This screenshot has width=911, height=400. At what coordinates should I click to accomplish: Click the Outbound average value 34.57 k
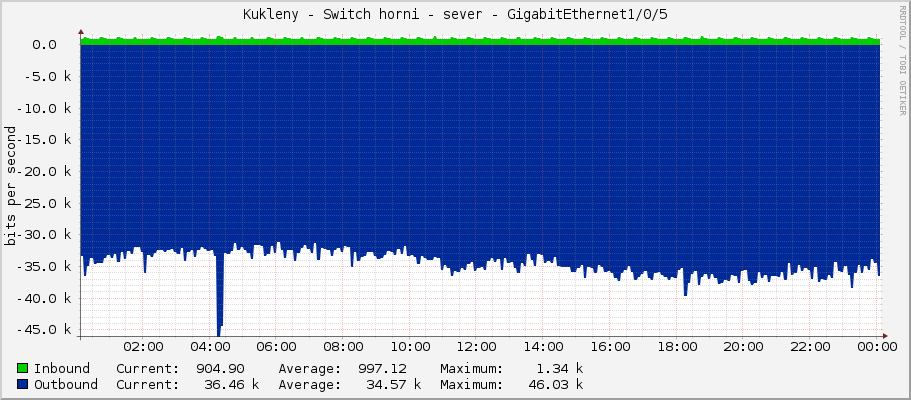394,384
